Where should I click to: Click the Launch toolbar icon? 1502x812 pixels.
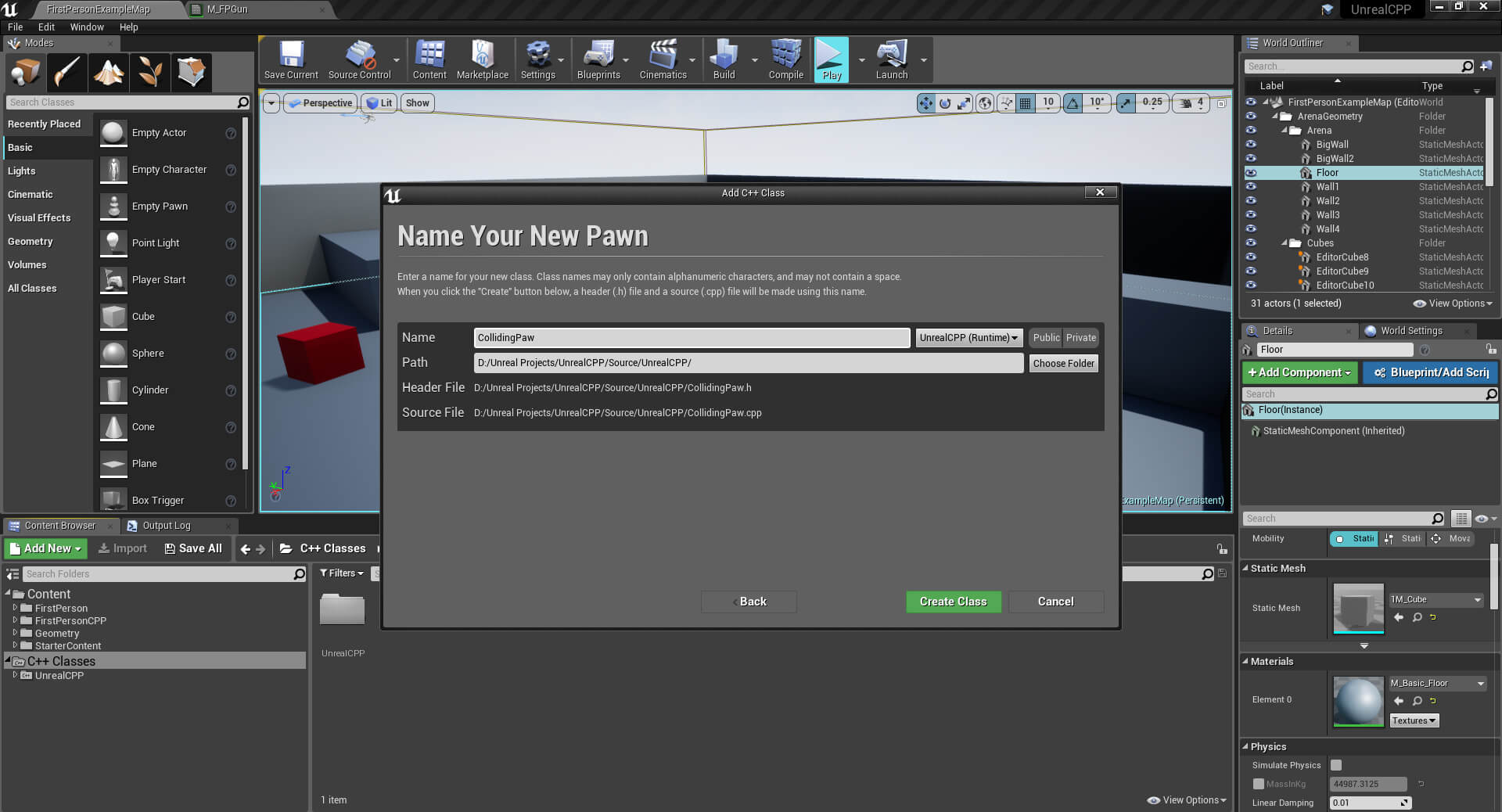[x=892, y=60]
